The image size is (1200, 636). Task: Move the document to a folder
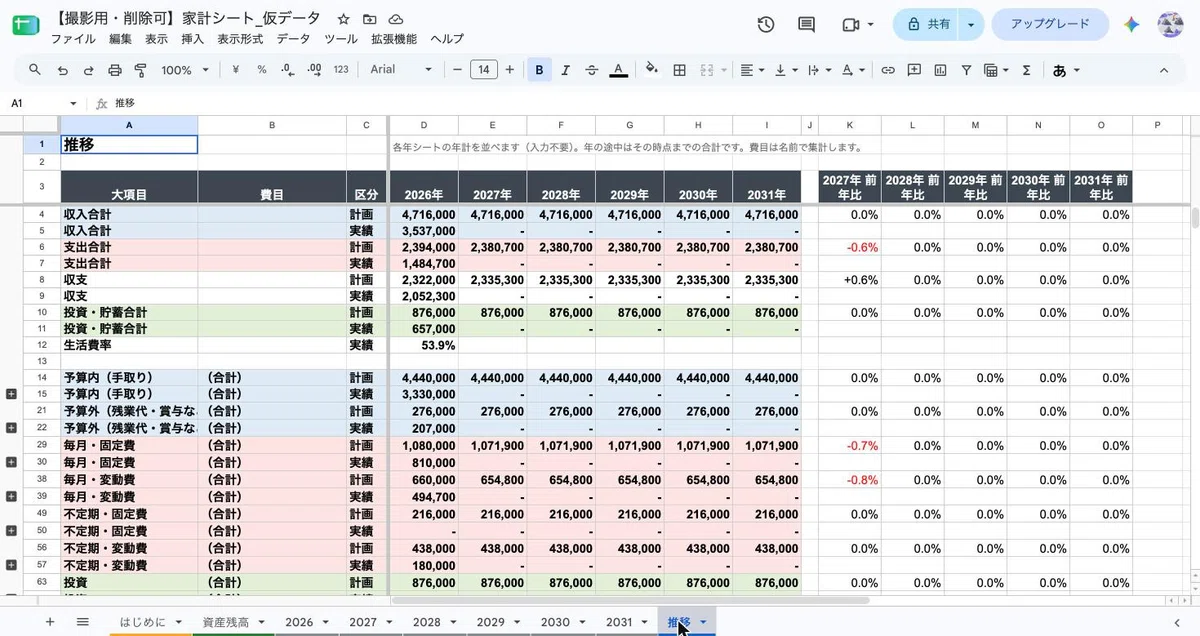(370, 19)
